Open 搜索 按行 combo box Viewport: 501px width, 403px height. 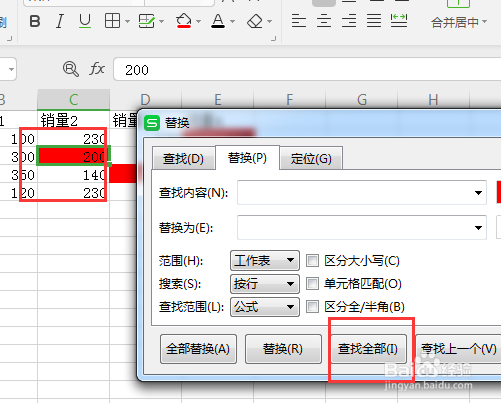click(x=265, y=284)
